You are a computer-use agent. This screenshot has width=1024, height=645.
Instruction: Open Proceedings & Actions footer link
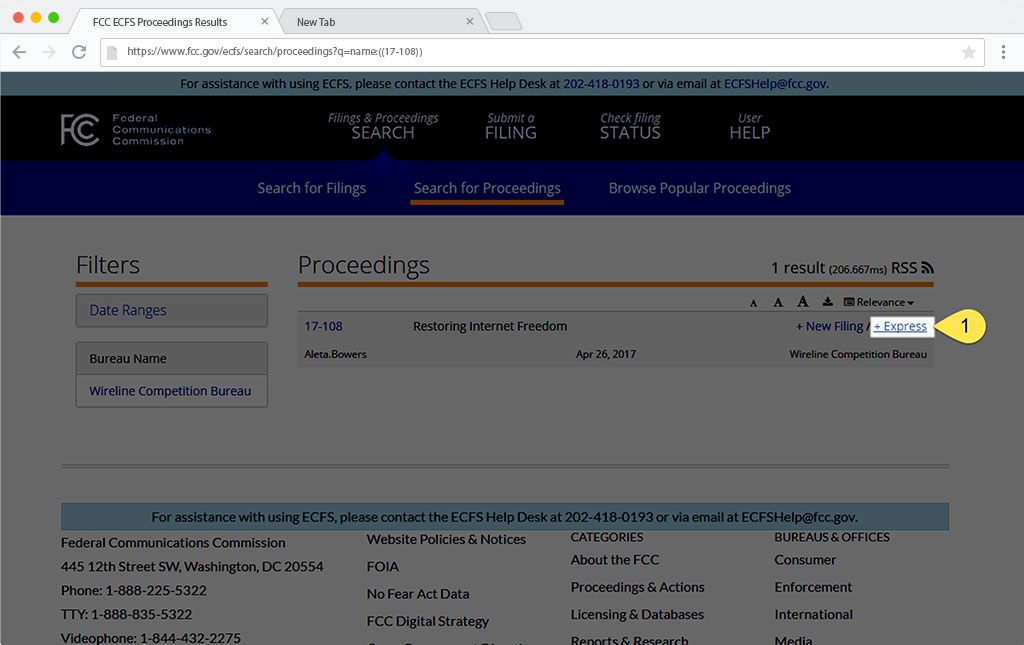pos(637,587)
